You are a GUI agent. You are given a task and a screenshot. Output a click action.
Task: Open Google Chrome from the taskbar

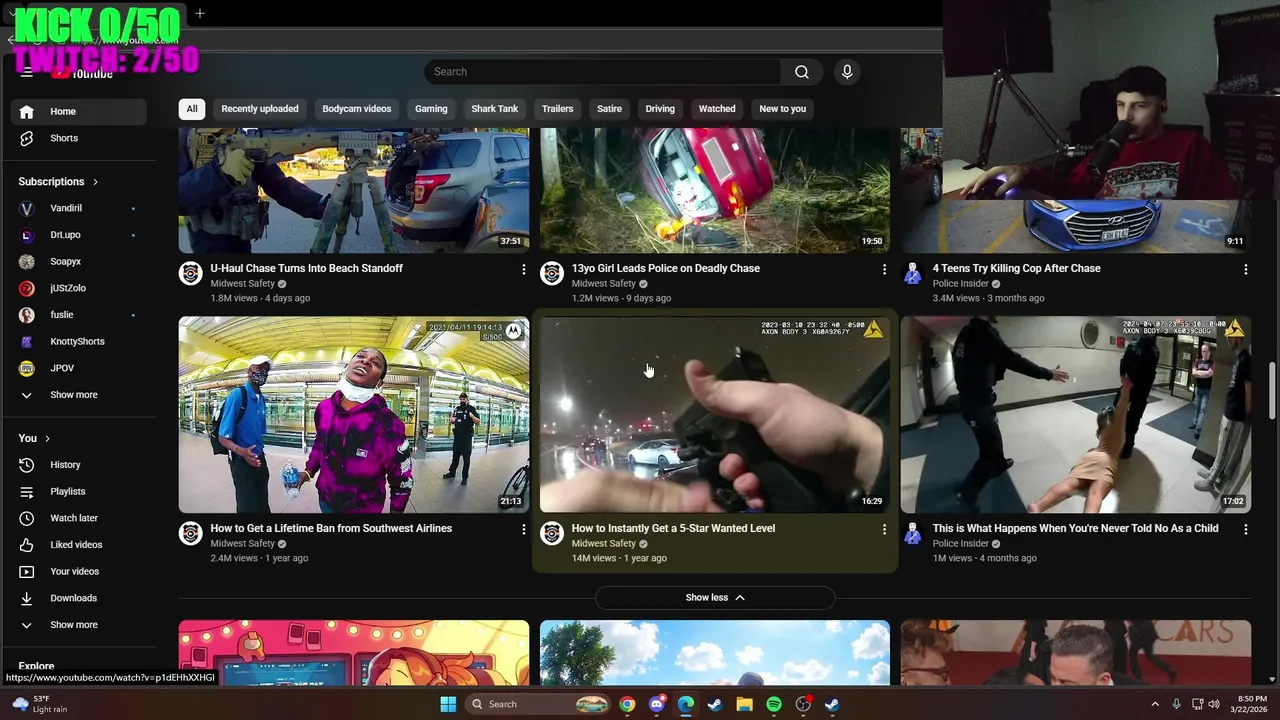(627, 704)
